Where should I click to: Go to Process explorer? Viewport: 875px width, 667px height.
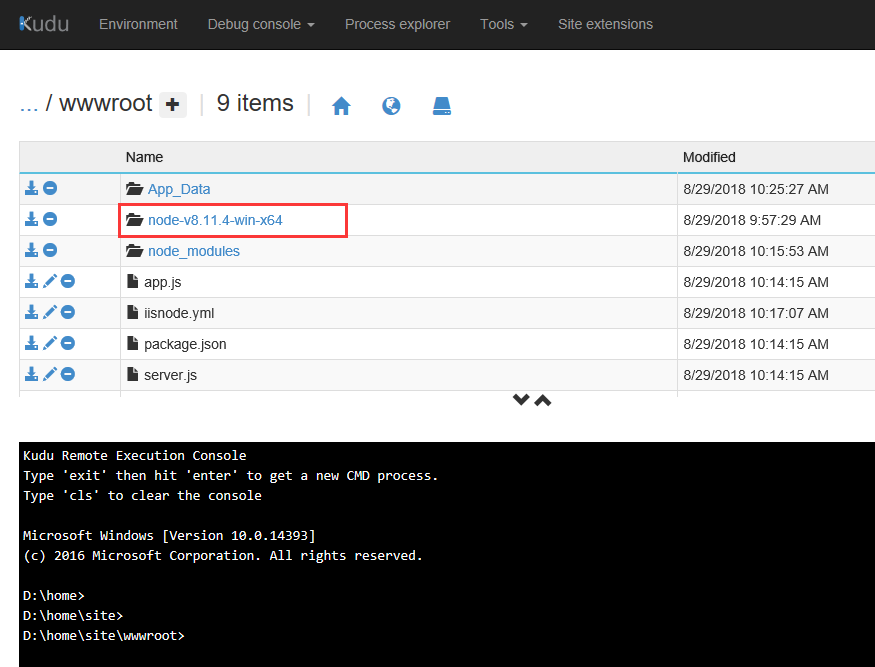[x=397, y=24]
